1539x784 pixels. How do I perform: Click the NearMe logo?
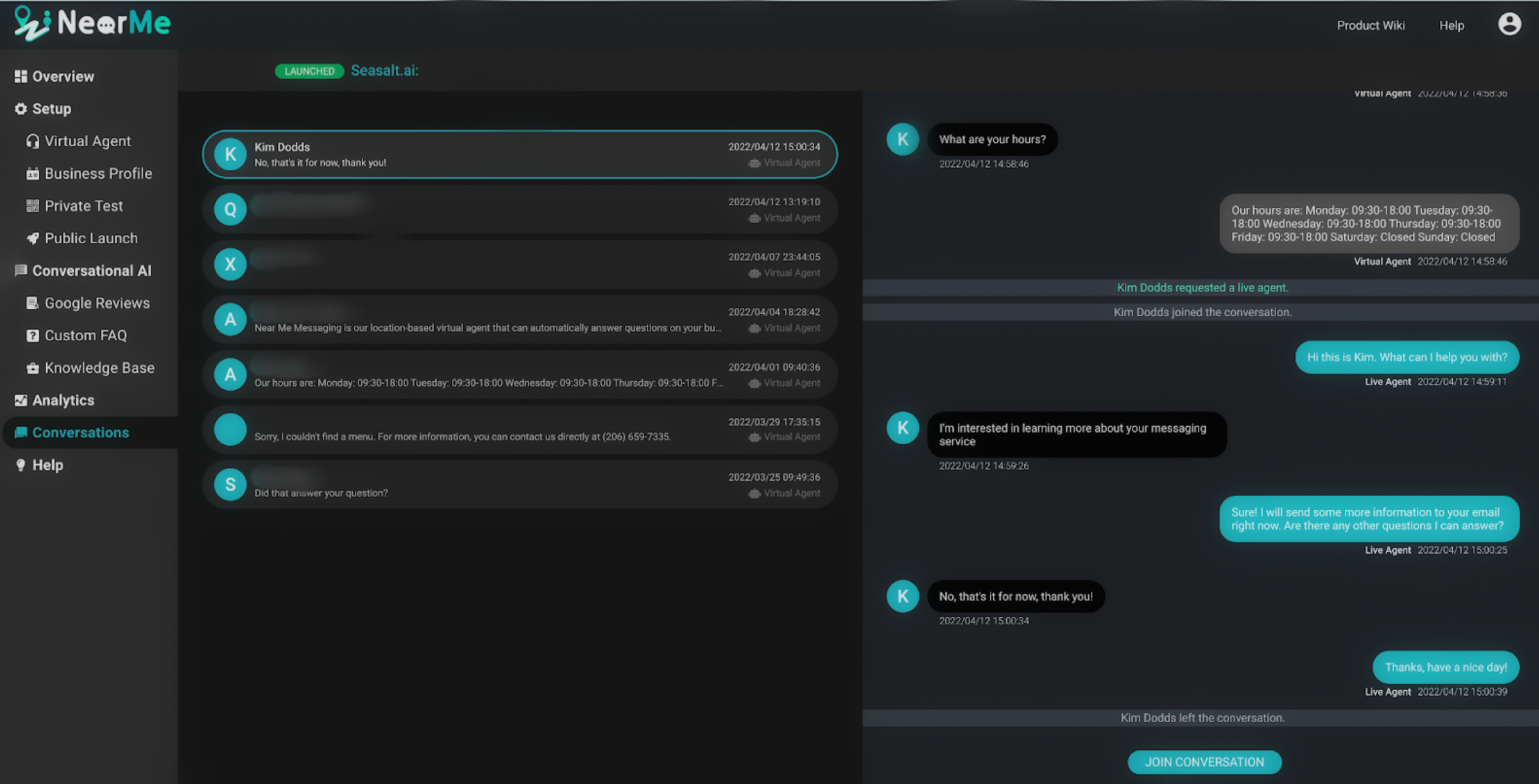(x=92, y=23)
